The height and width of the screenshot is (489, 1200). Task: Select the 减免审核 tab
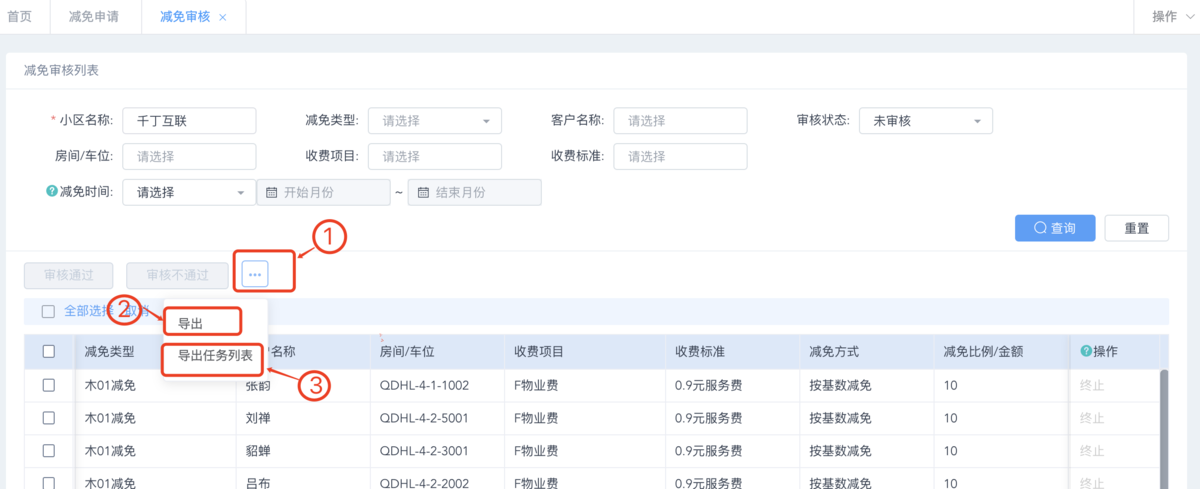185,17
